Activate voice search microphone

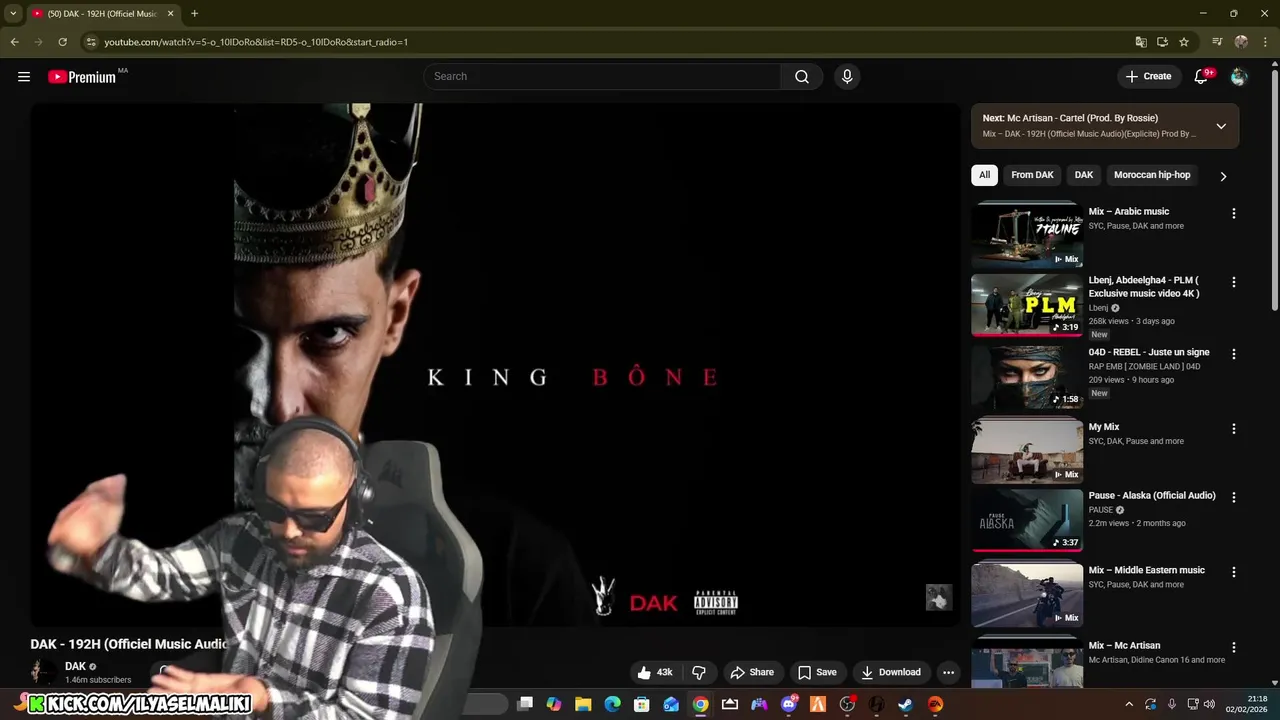coord(847,76)
